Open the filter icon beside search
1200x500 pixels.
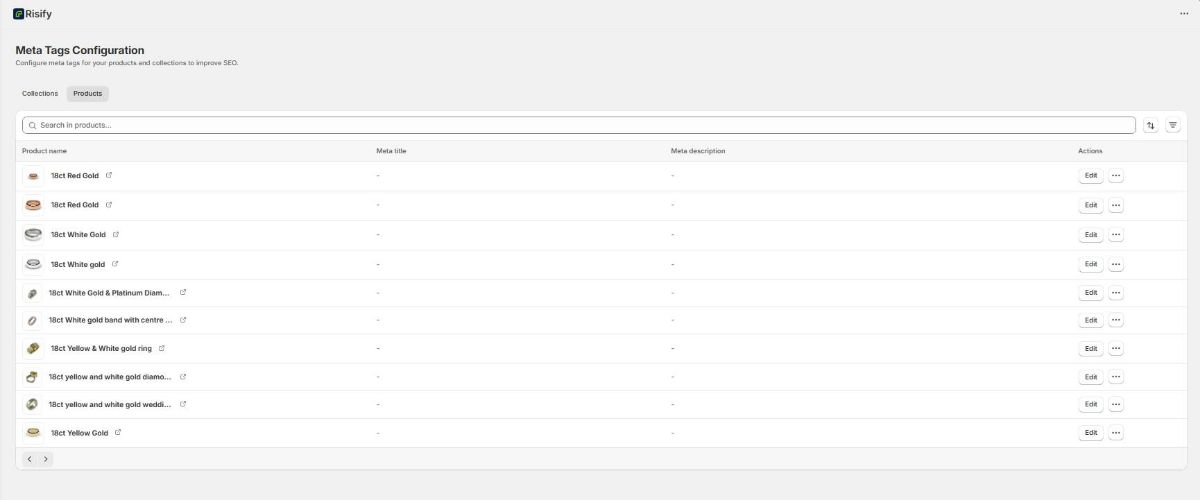[1173, 125]
